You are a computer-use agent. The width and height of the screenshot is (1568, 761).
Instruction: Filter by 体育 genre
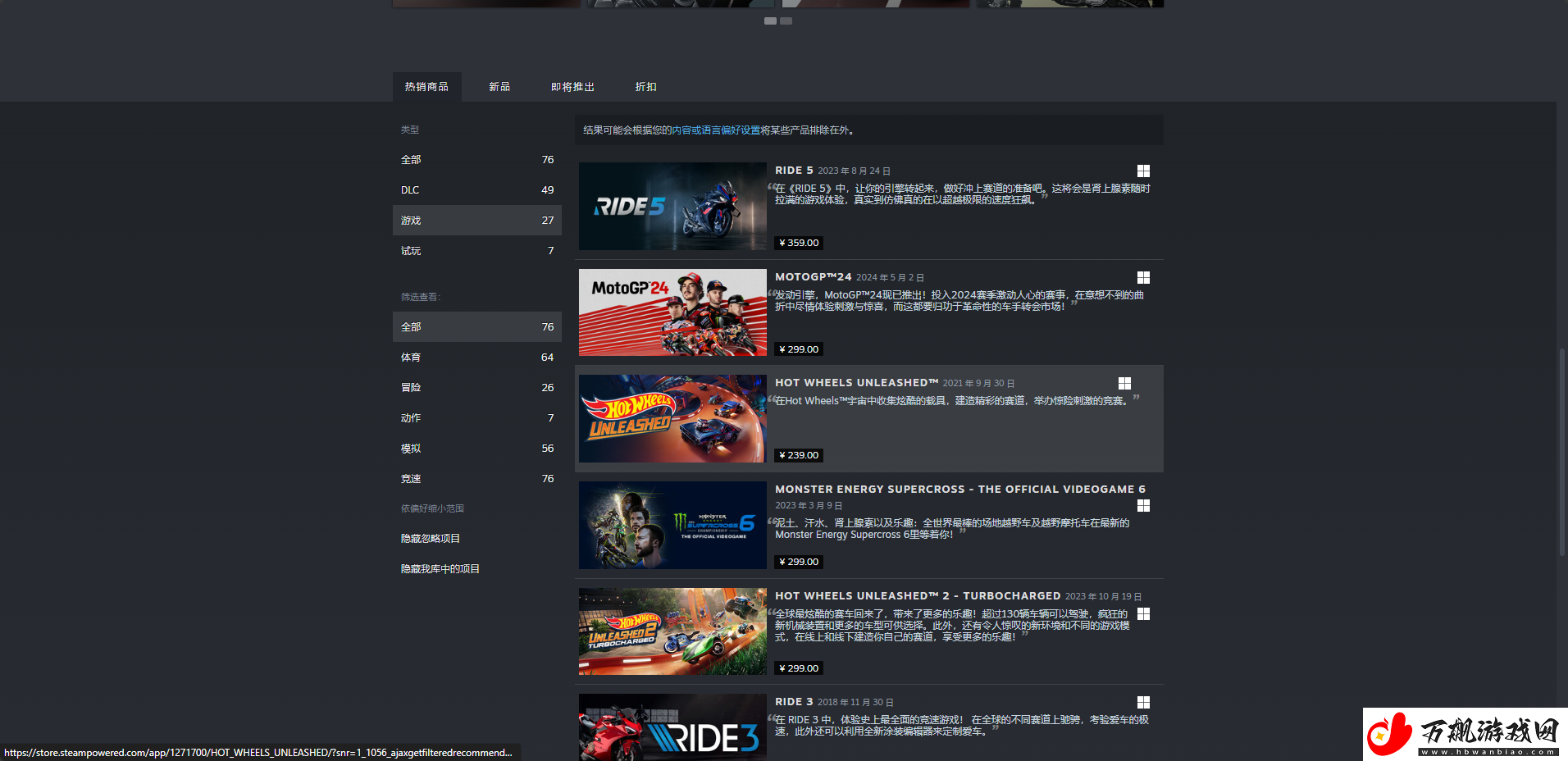477,357
